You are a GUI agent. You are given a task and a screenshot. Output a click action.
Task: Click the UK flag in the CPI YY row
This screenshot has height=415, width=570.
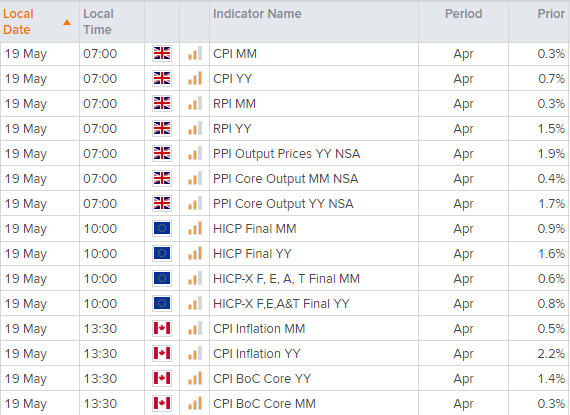click(162, 78)
